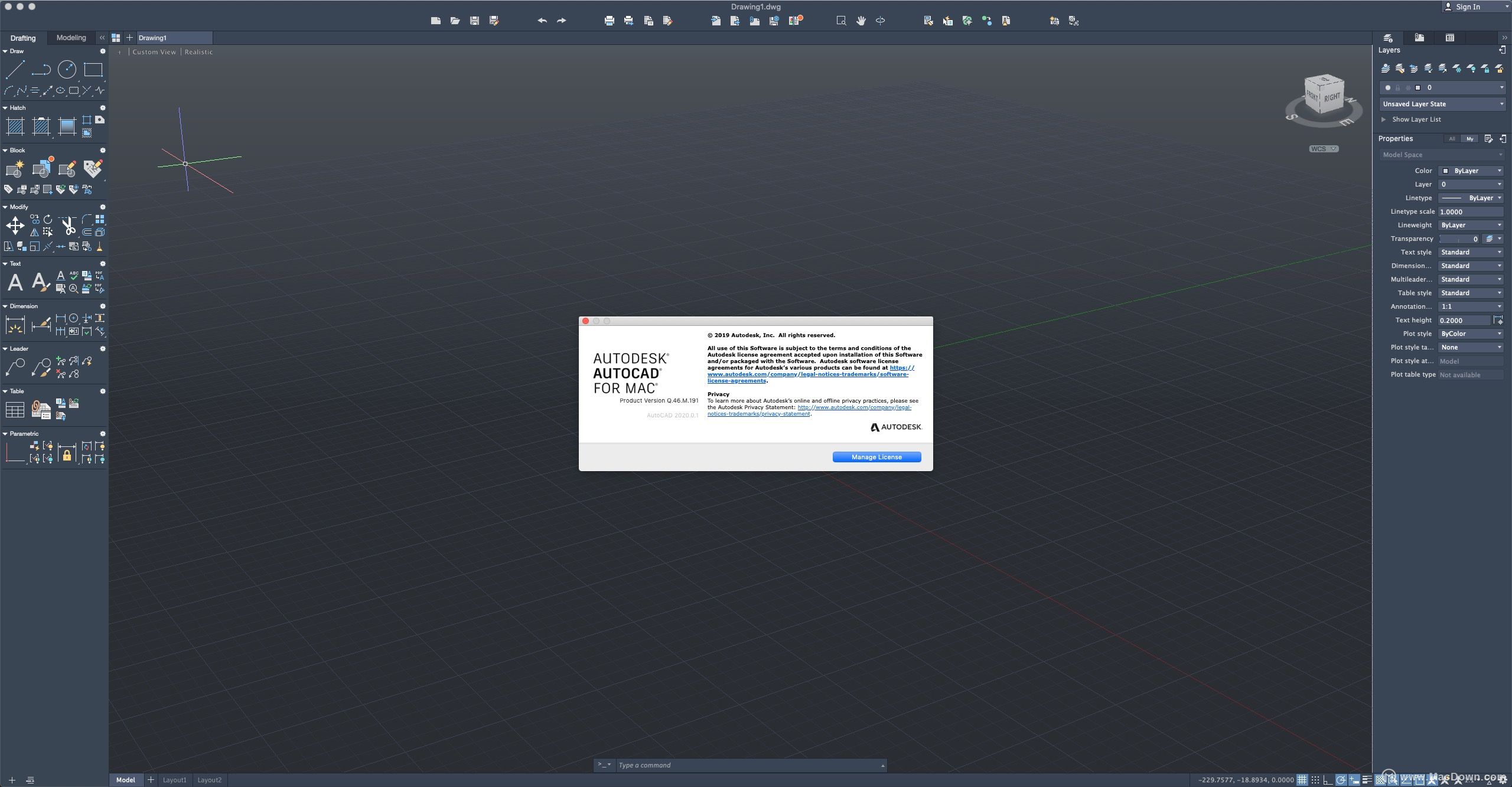
Task: Activate the Move tool in Modify panel
Action: click(15, 226)
